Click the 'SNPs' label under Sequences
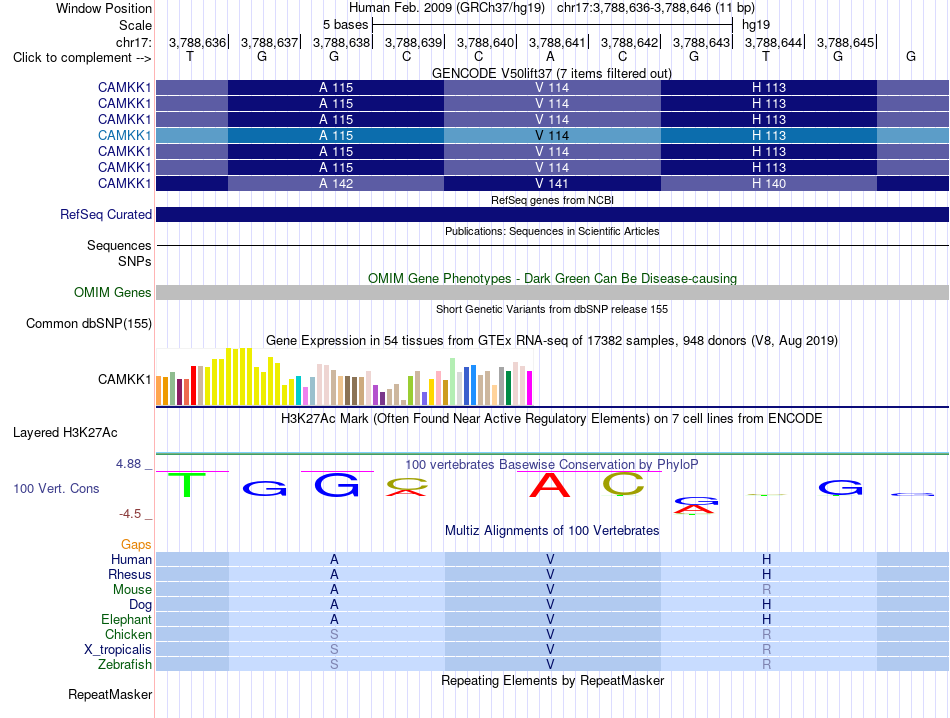 point(135,261)
